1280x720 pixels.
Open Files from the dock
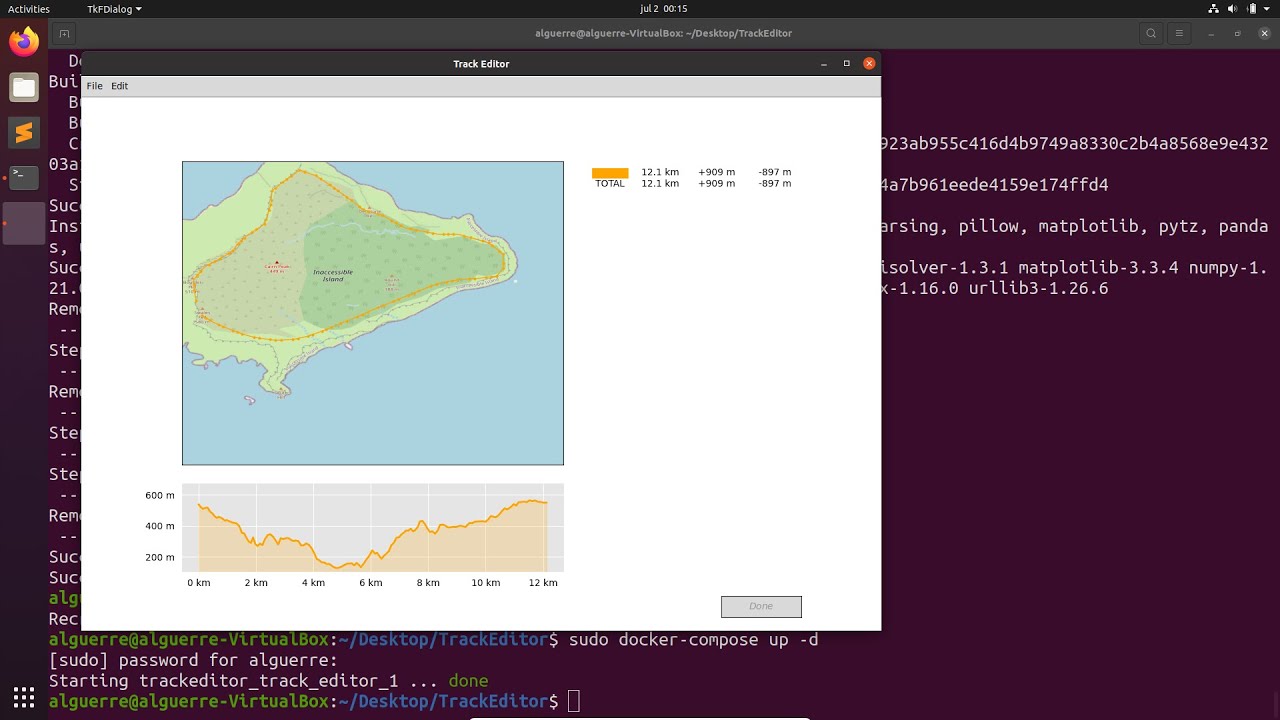[x=24, y=87]
